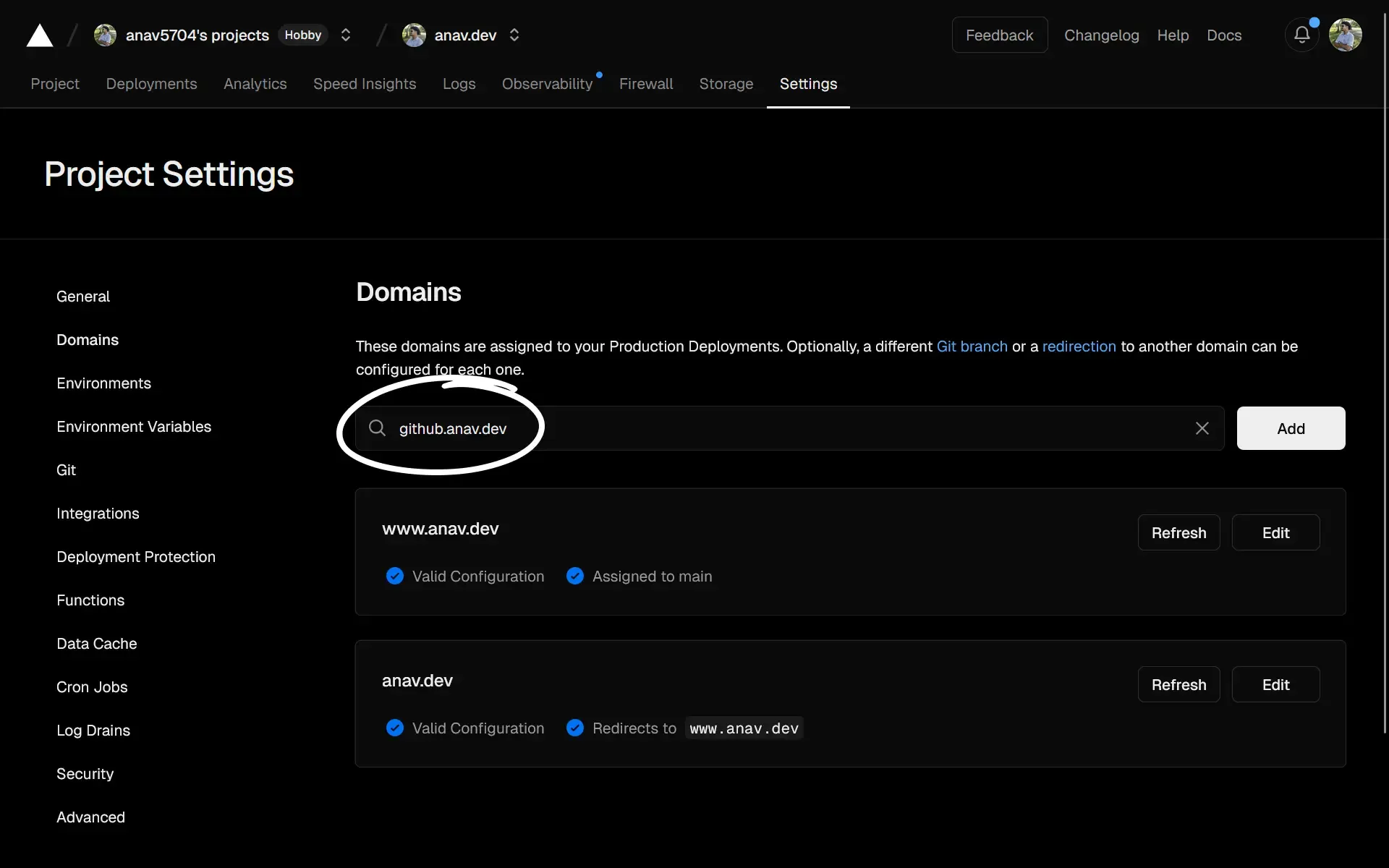Switch to the Deployments tab
1389x868 pixels.
pos(151,84)
